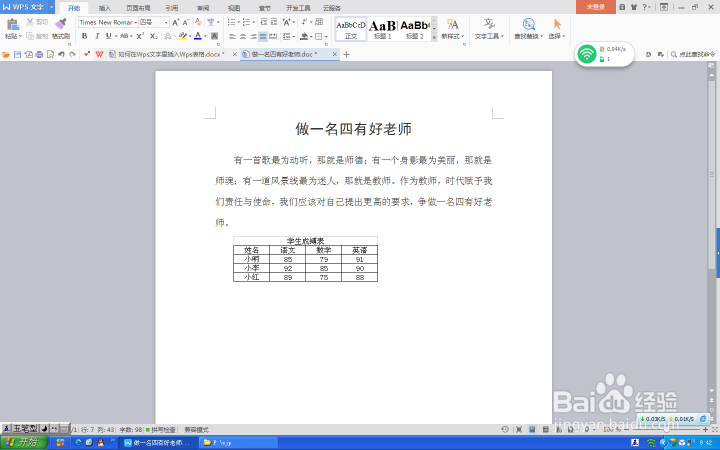This screenshot has width=720, height=450.
Task: Switch to the Insert ribbon tab
Action: click(x=105, y=8)
